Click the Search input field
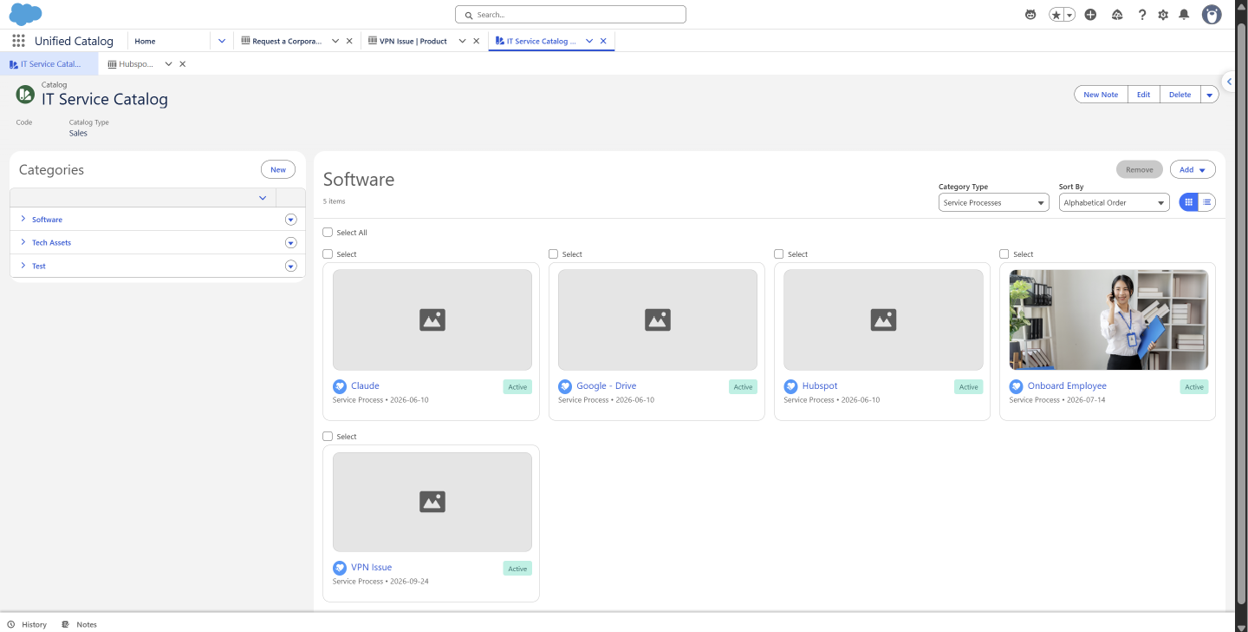The width and height of the screenshot is (1248, 632). 571,14
